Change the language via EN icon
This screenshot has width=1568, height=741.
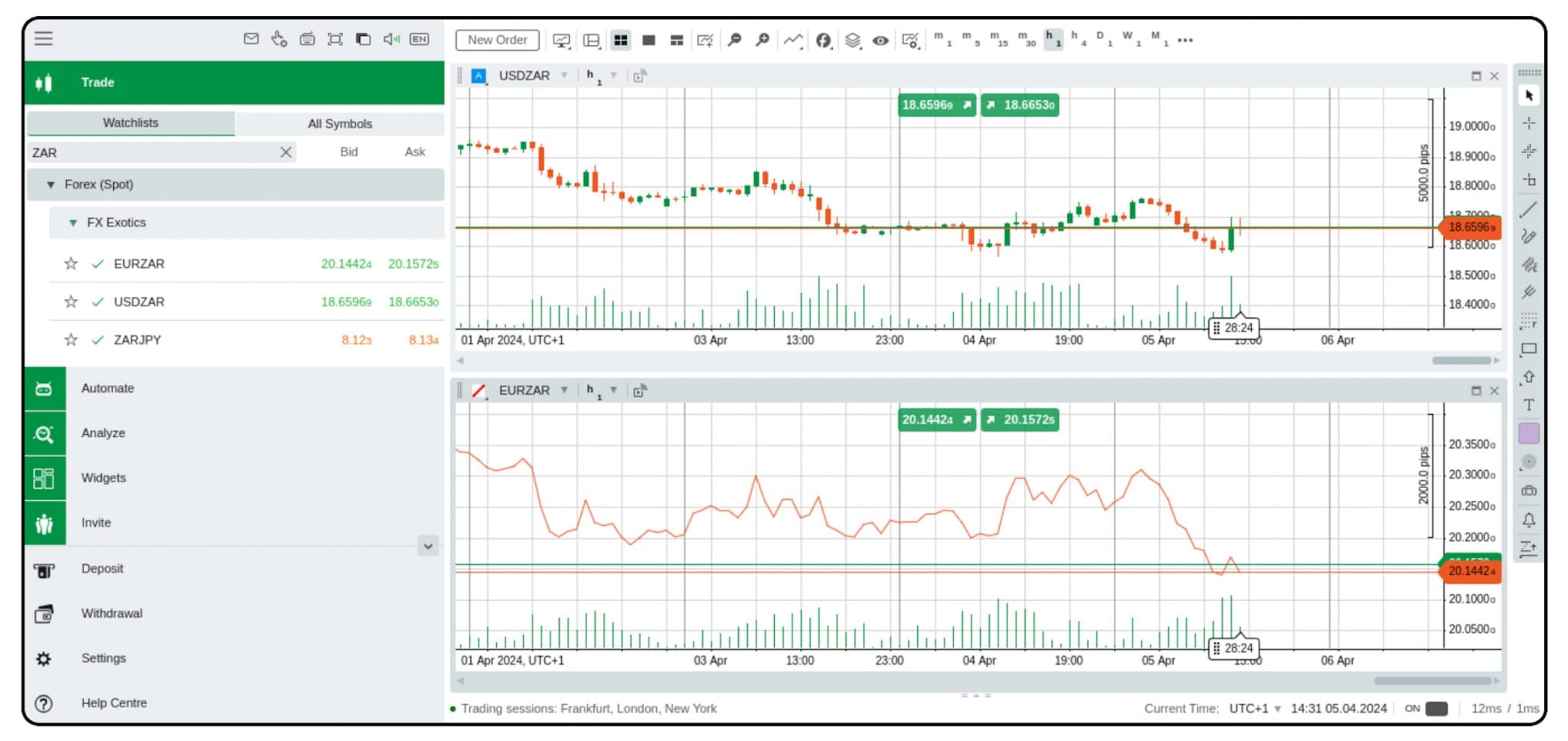tap(420, 38)
